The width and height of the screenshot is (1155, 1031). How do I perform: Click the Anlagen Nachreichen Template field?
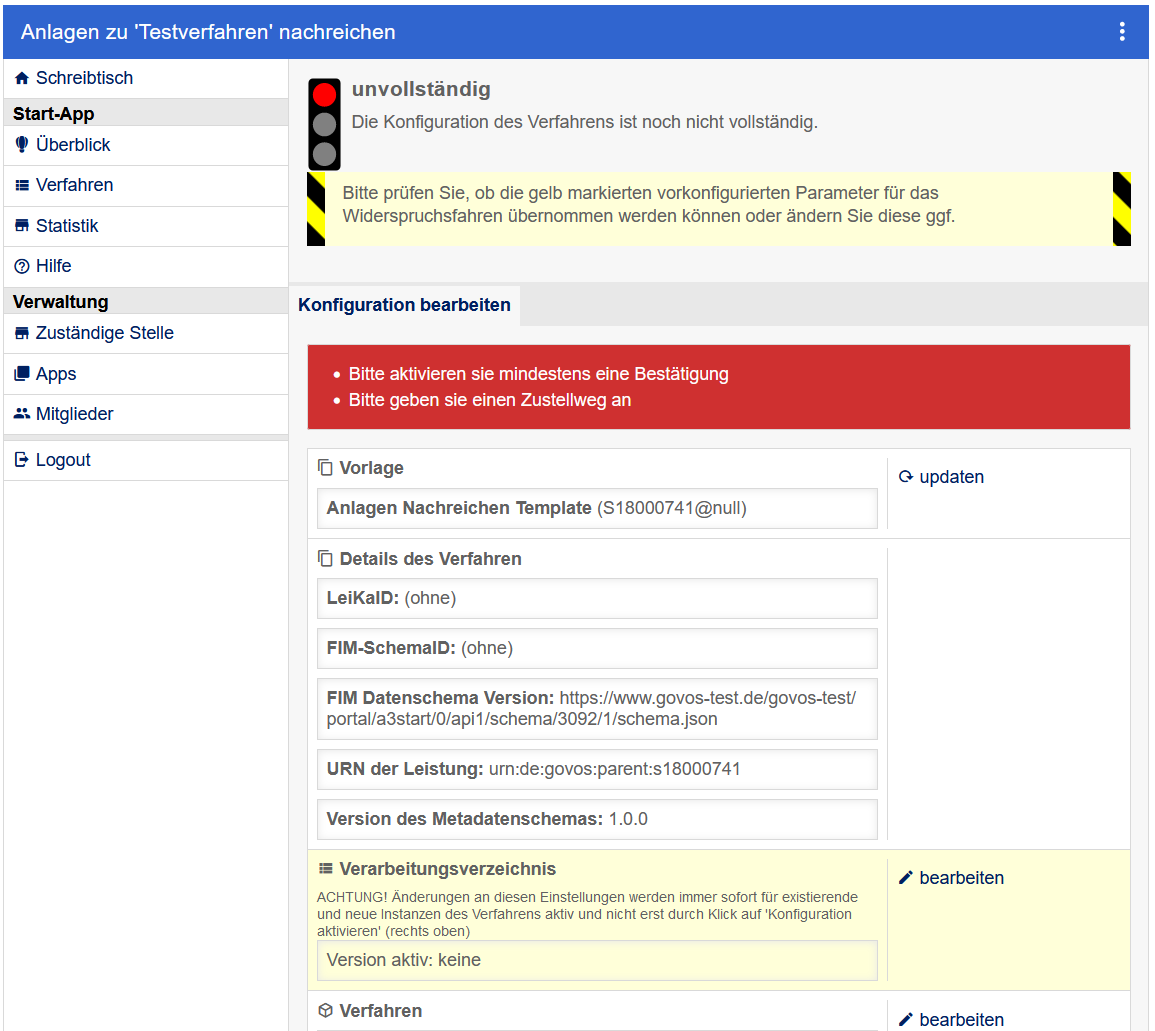click(597, 508)
